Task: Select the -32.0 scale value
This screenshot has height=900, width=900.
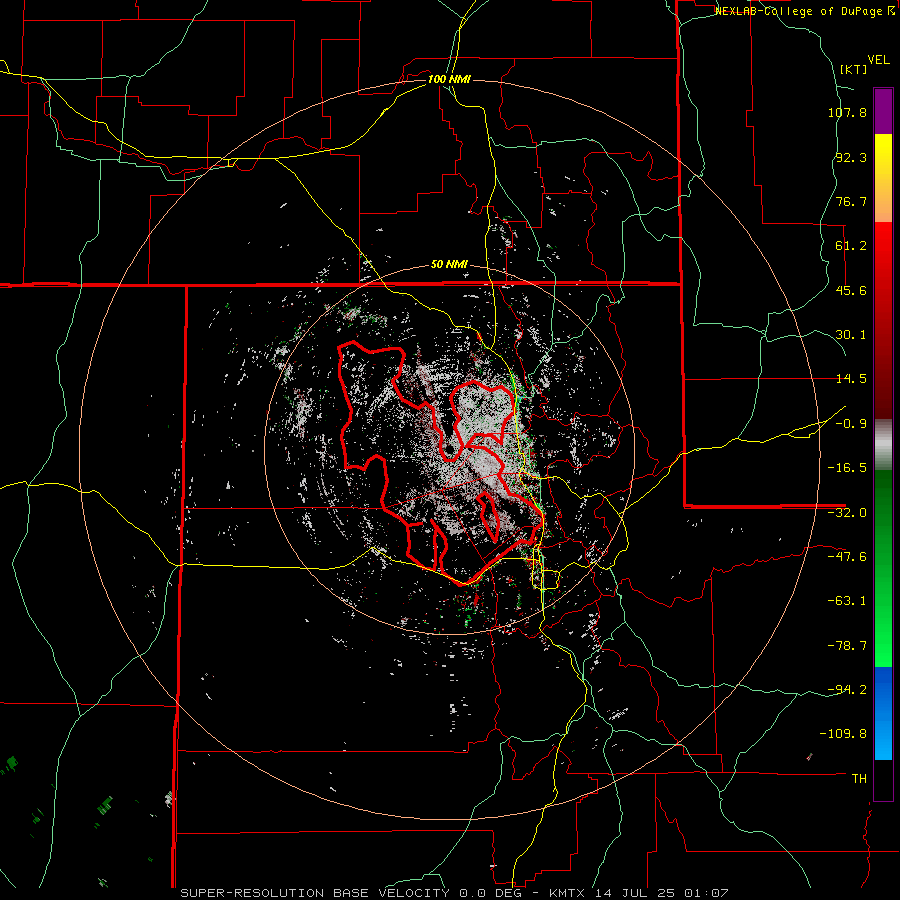Action: point(847,513)
